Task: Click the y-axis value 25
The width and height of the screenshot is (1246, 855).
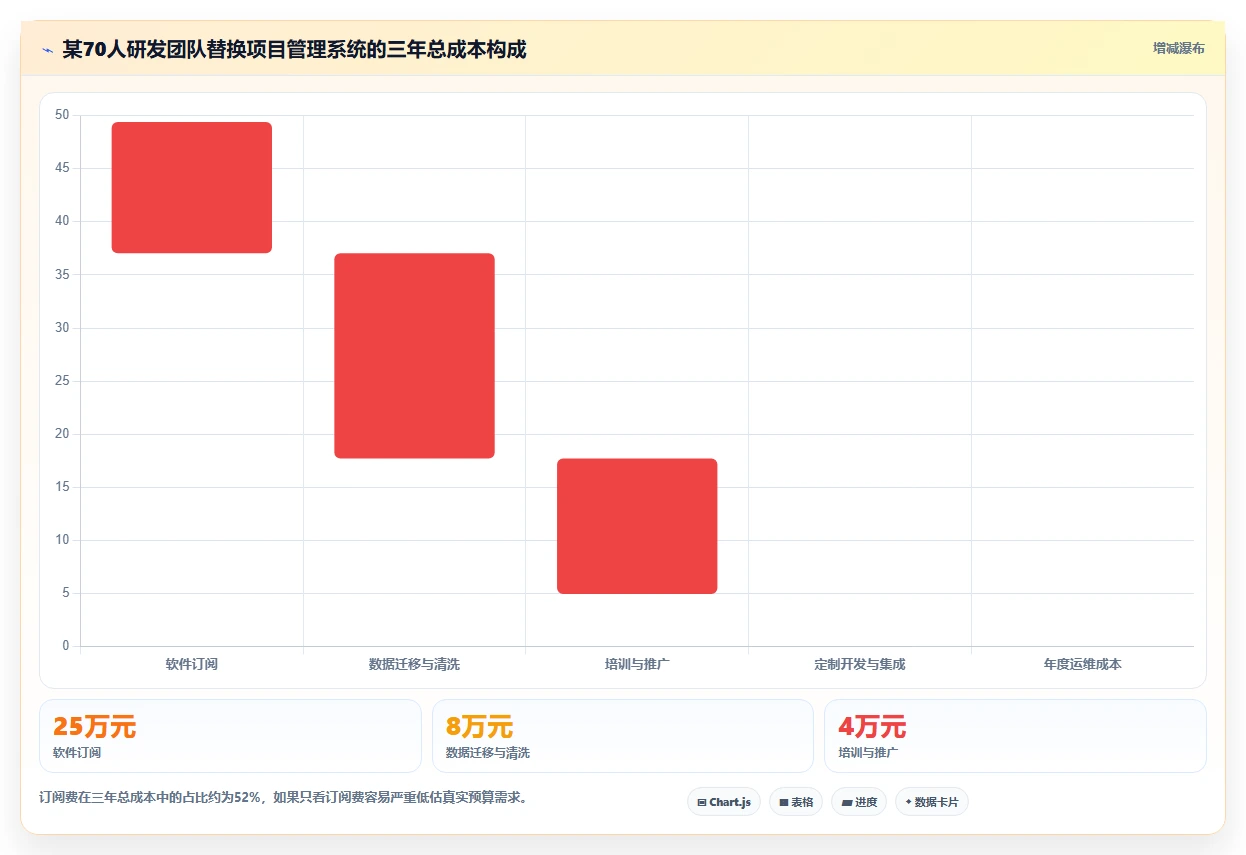Action: (x=62, y=381)
